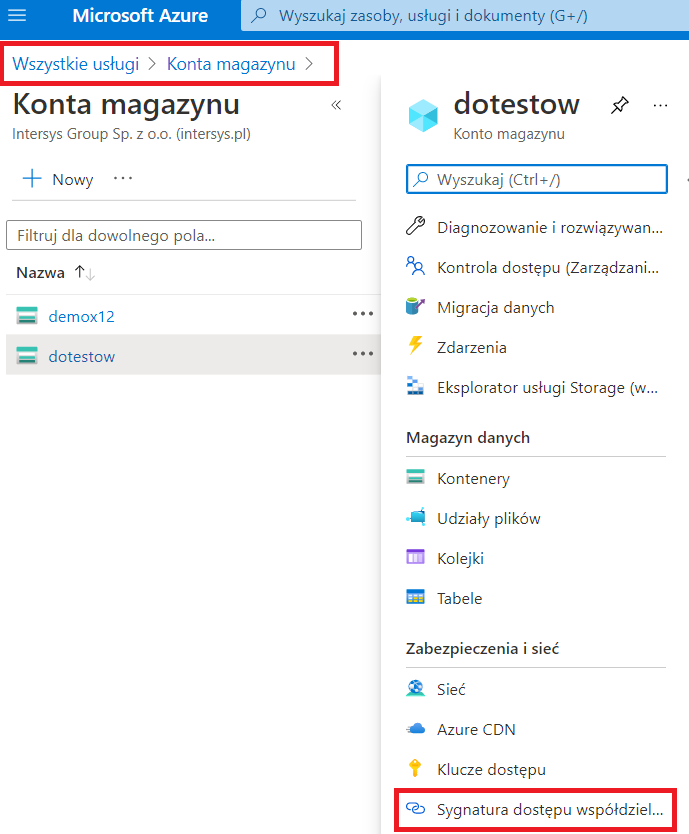Image resolution: width=689 pixels, height=834 pixels.
Task: Open Kontrola dostępu menu item
Action: point(548,268)
